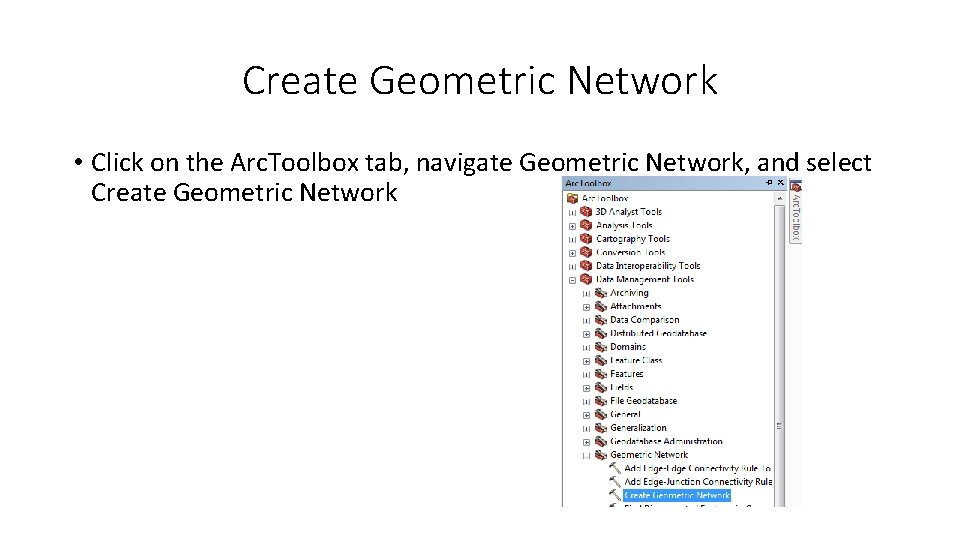
Task: Expand the 3D Analyst Tools node
Action: pos(572,212)
